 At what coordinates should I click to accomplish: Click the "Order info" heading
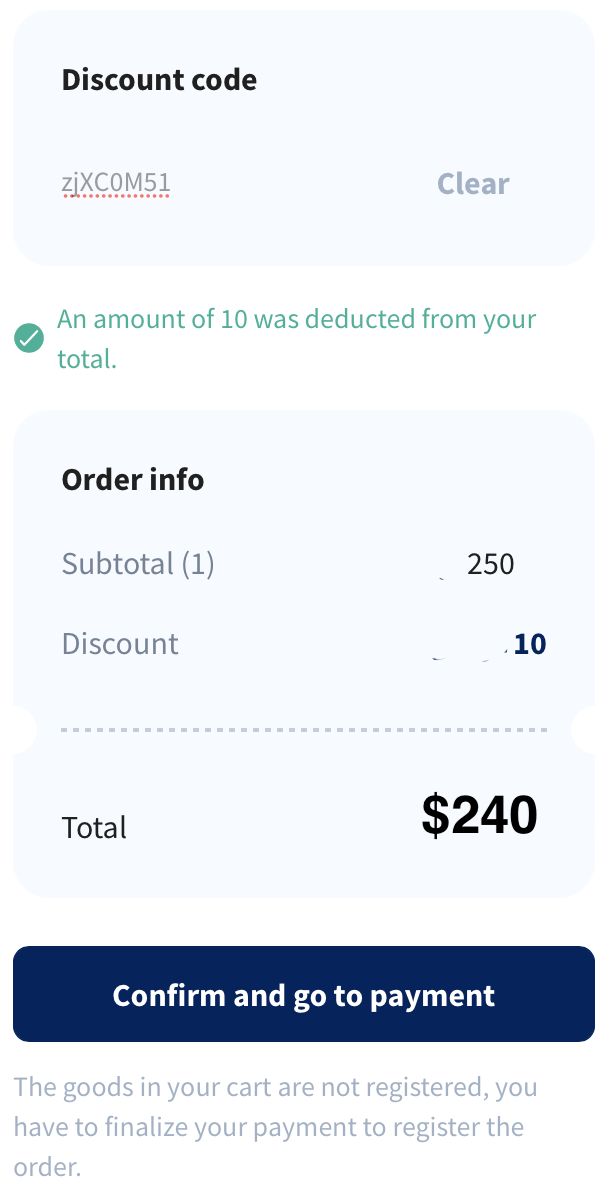(x=133, y=480)
